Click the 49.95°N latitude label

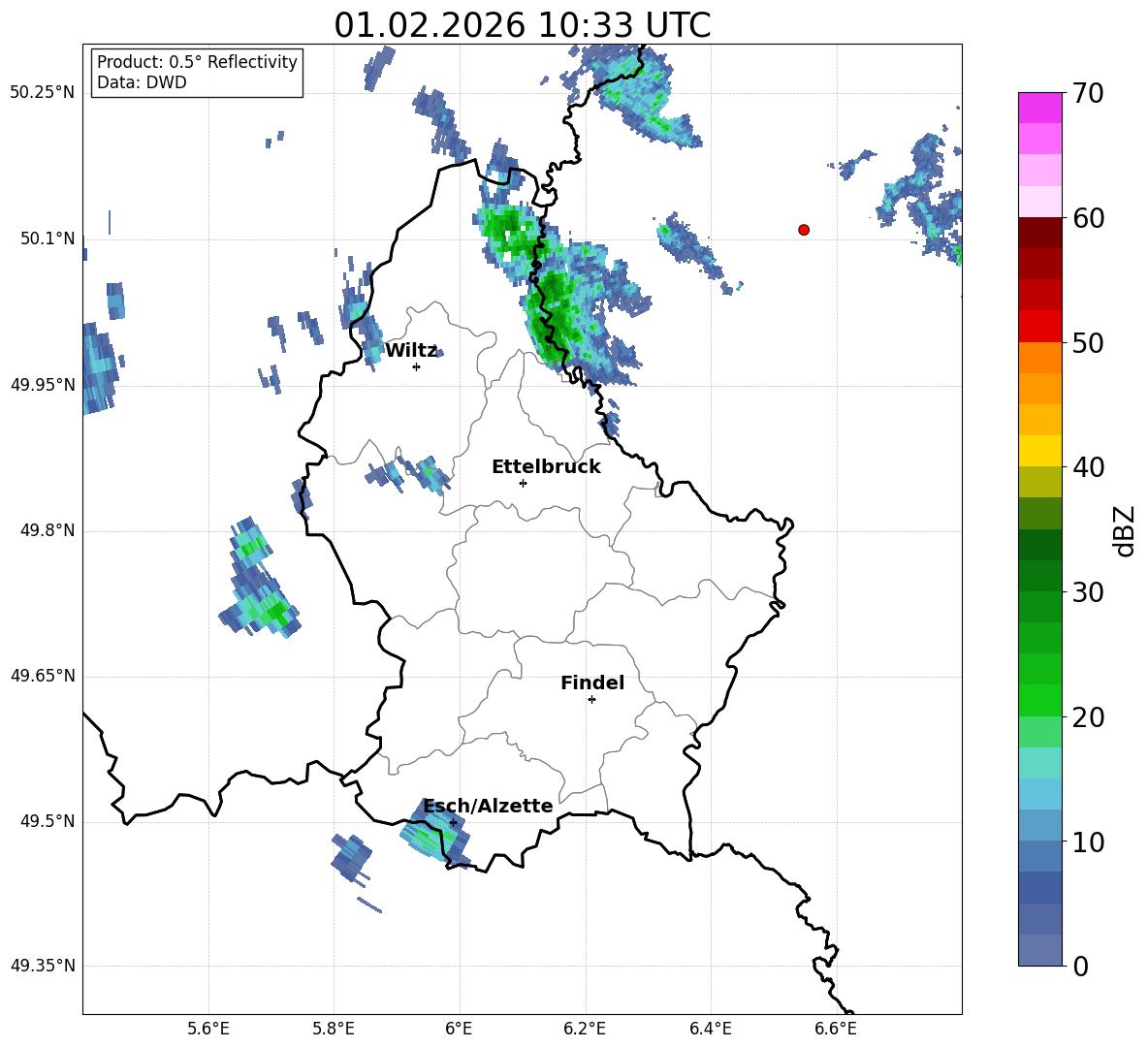[x=43, y=384]
